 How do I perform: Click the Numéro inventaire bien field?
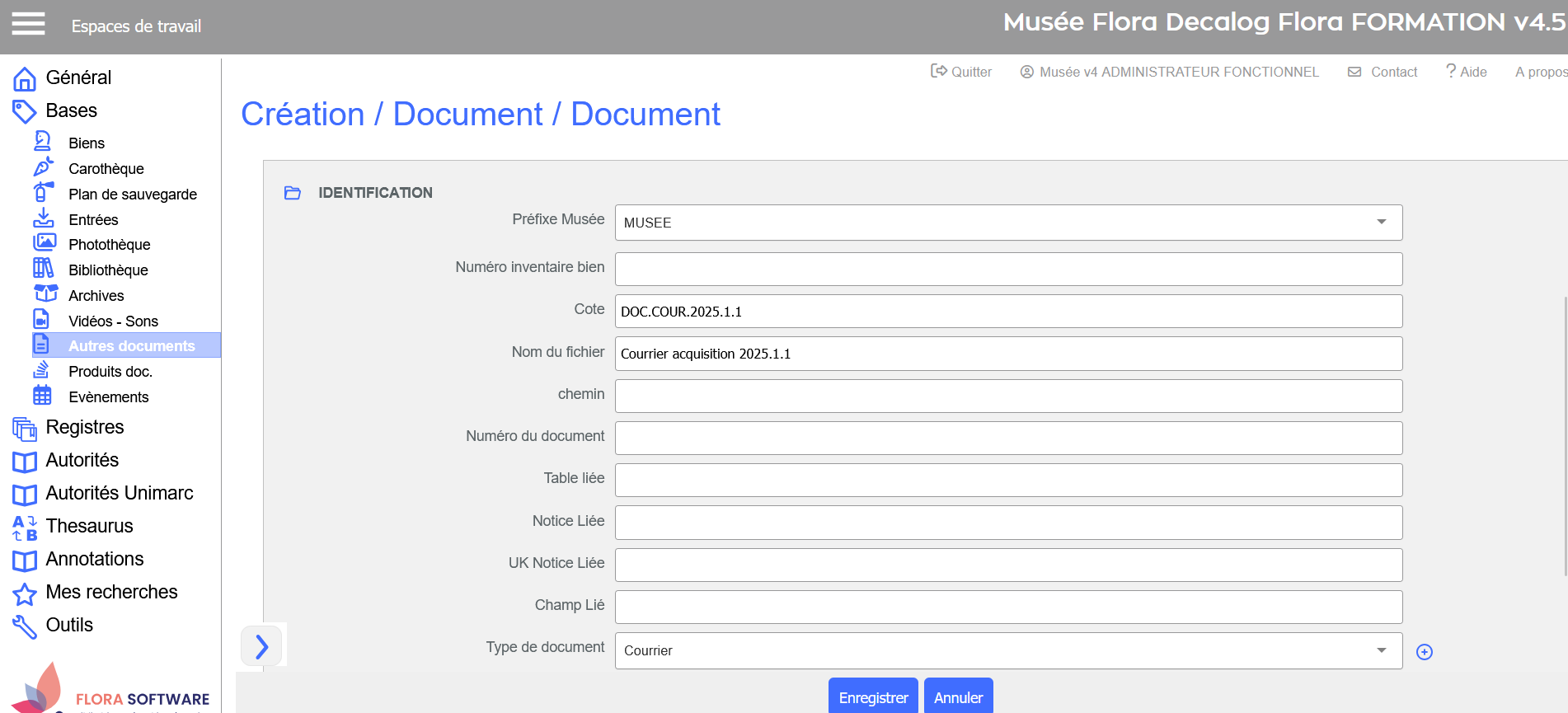[1007, 269]
